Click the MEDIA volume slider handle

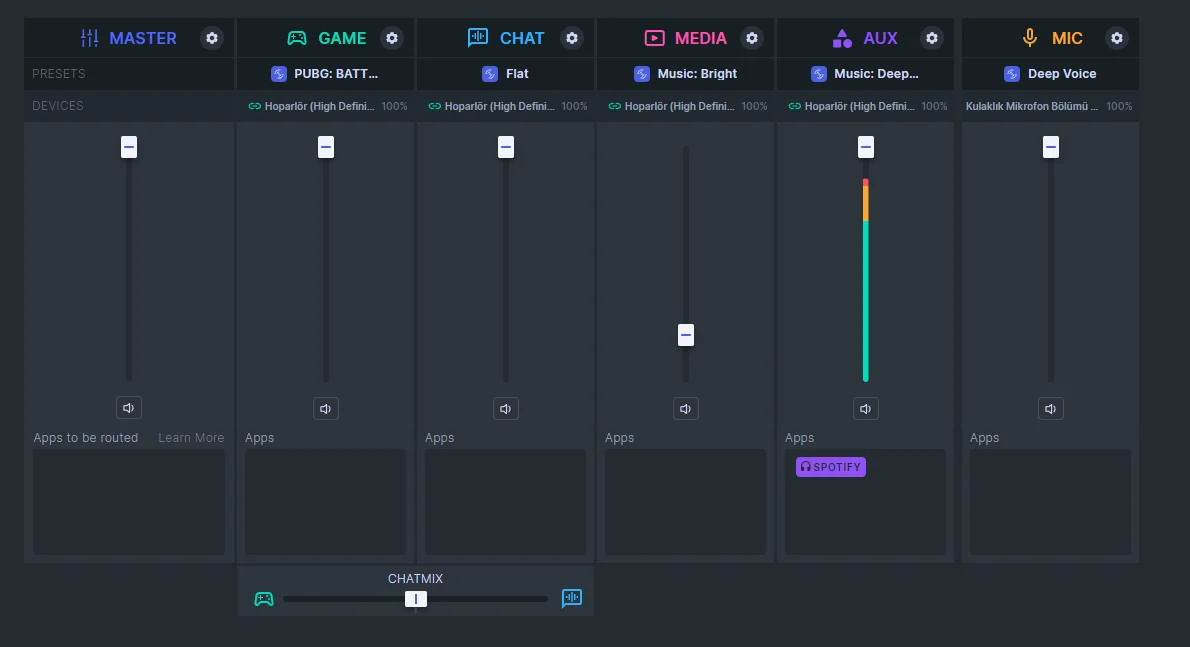click(x=686, y=334)
